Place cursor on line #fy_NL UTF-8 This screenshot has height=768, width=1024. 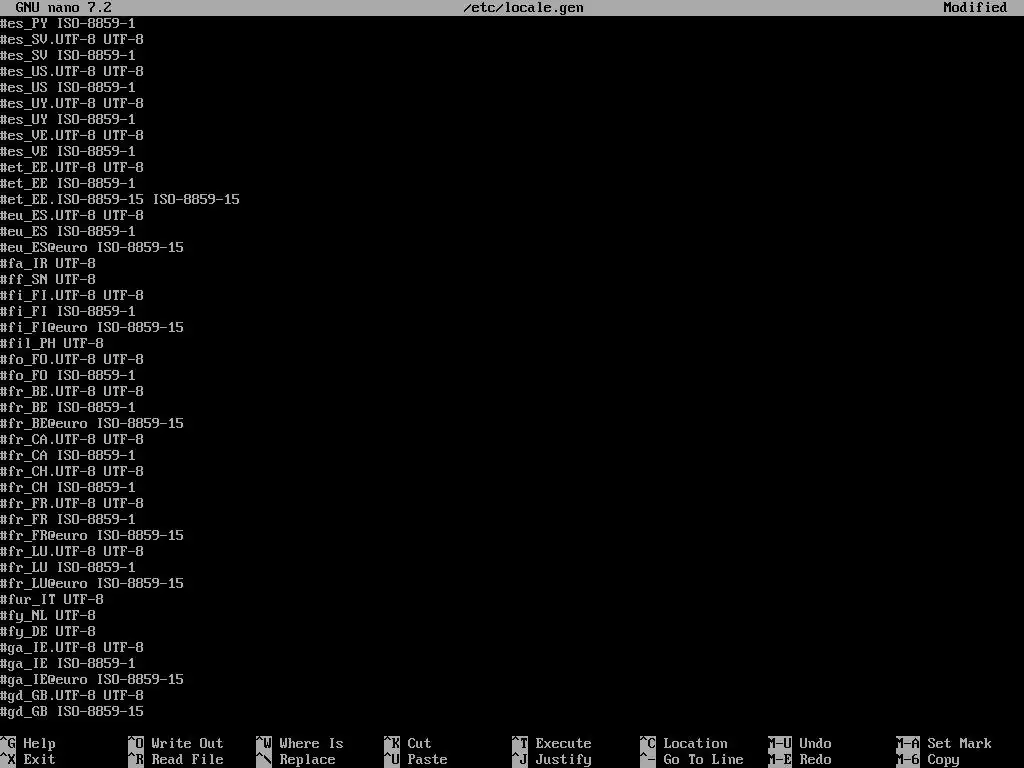click(x=48, y=615)
